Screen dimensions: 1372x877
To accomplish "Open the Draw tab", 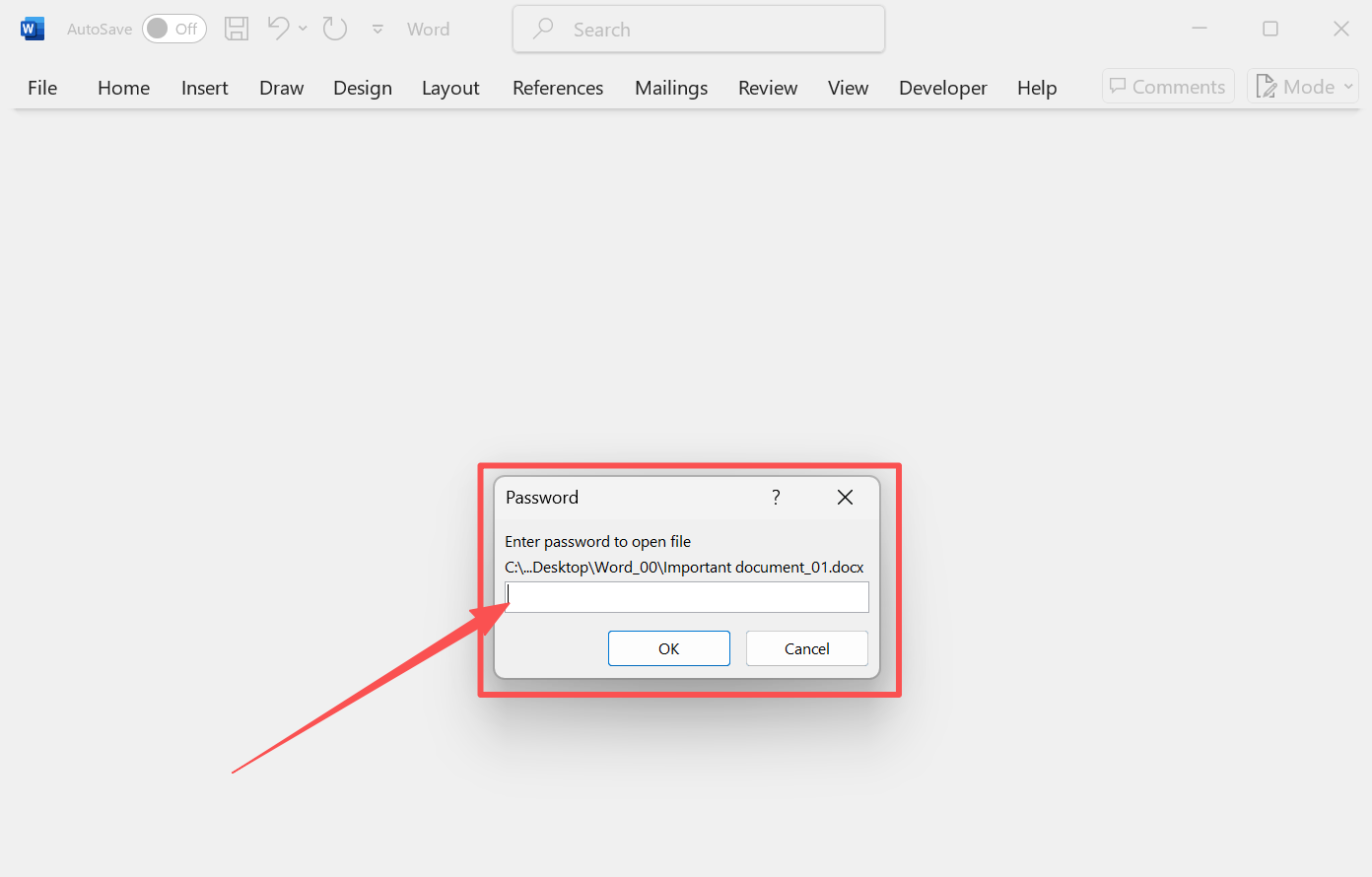I will point(282,88).
